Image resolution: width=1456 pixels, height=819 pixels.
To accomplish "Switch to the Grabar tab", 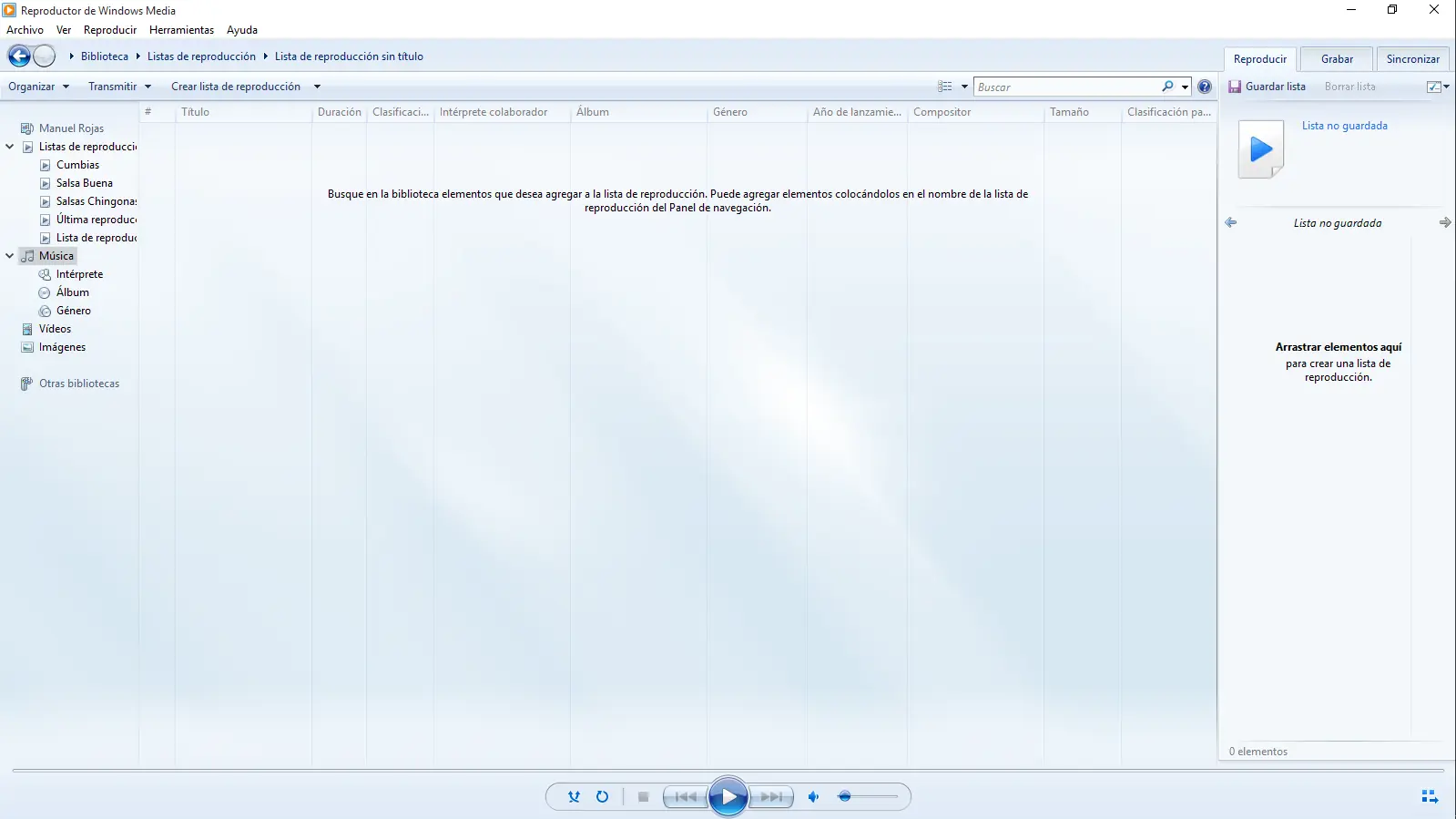I will click(x=1337, y=59).
